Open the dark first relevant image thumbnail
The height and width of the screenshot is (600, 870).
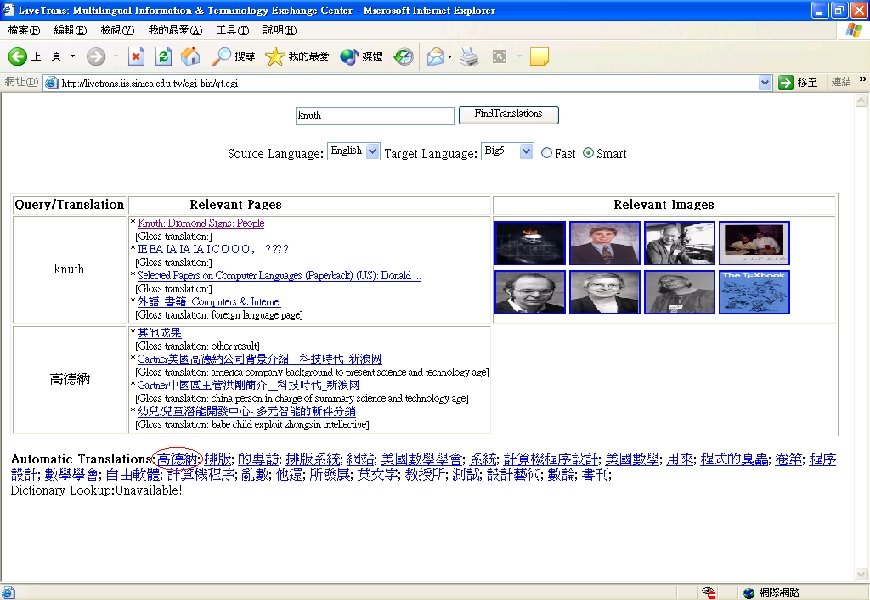530,243
